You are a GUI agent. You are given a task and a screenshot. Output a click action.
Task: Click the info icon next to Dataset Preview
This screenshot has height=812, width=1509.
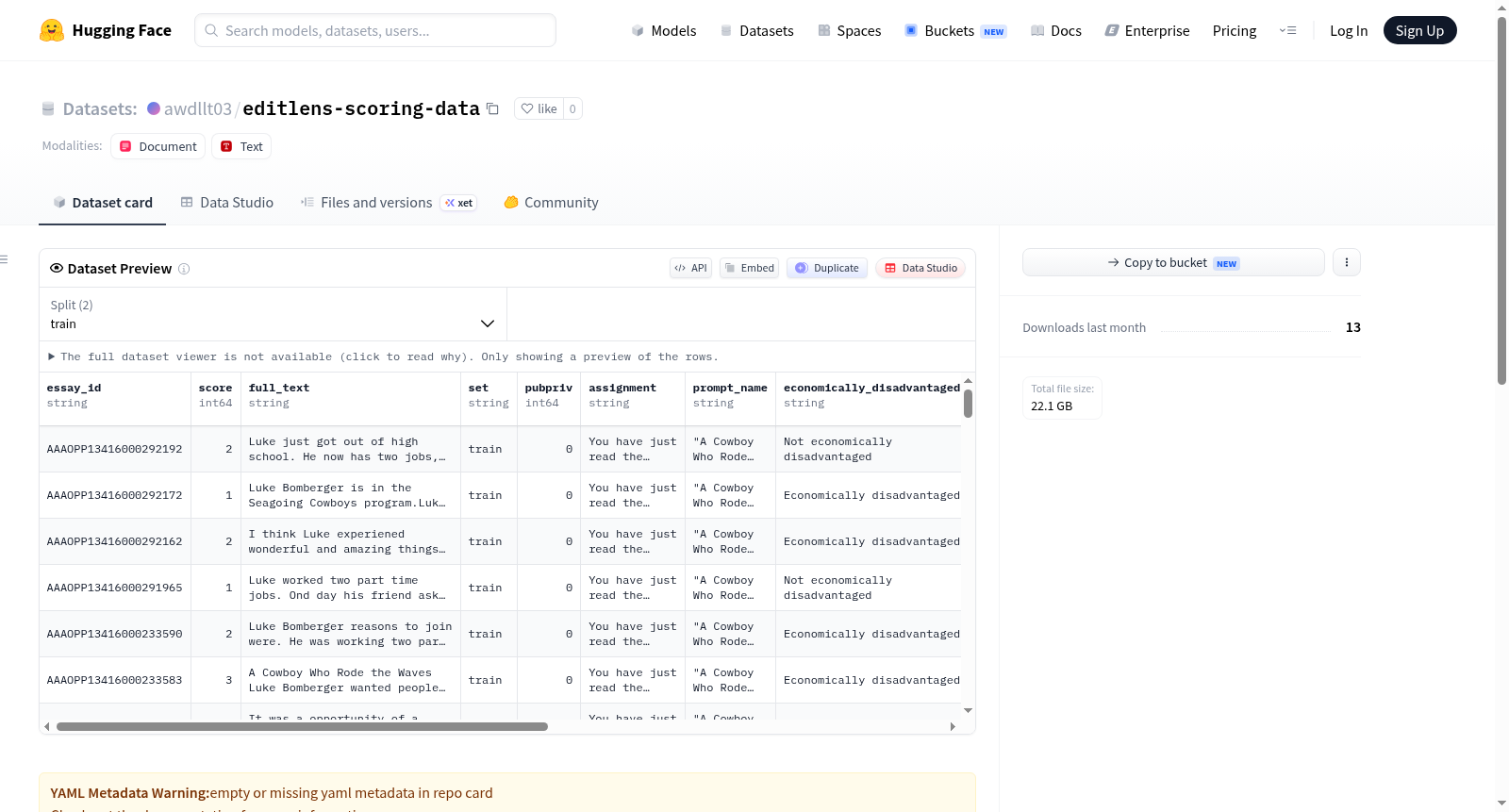(184, 269)
